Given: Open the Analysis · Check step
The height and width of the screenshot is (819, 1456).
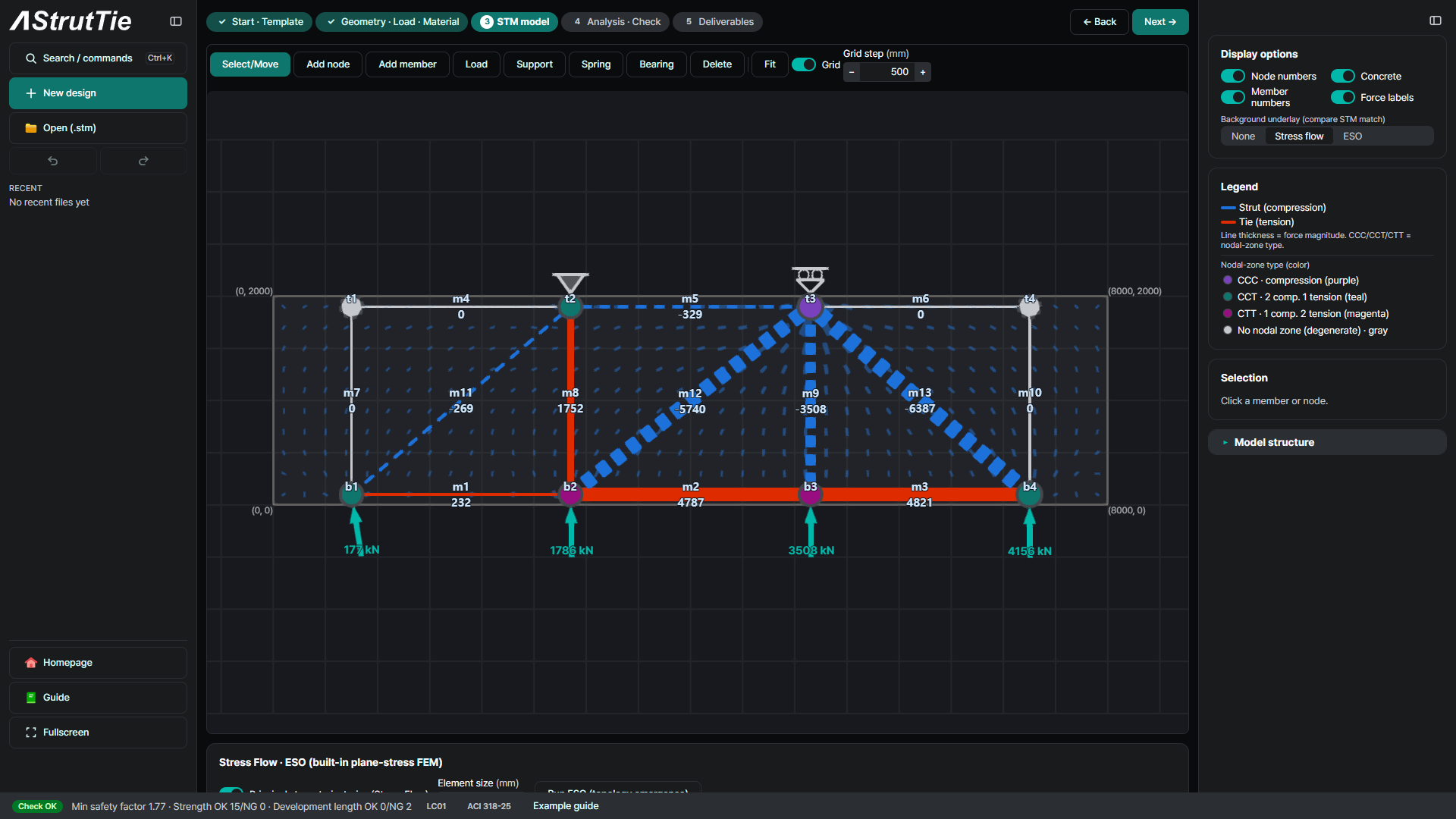Looking at the screenshot, I should (616, 22).
